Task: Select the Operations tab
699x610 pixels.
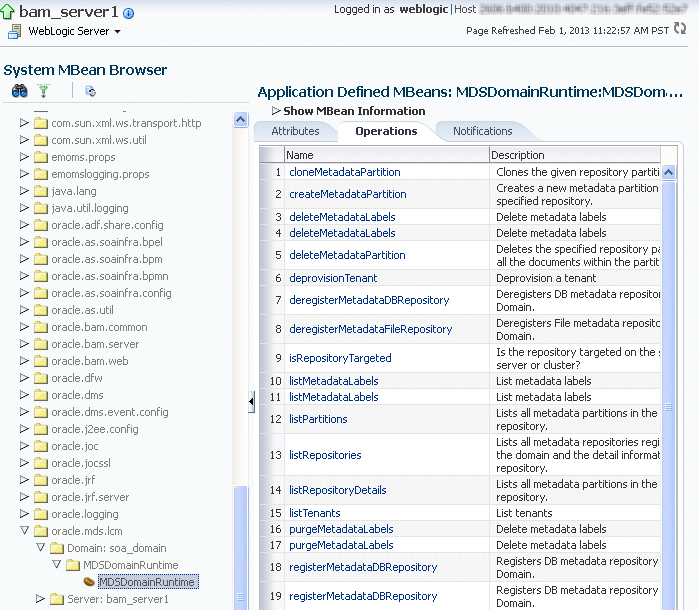Action: click(386, 131)
